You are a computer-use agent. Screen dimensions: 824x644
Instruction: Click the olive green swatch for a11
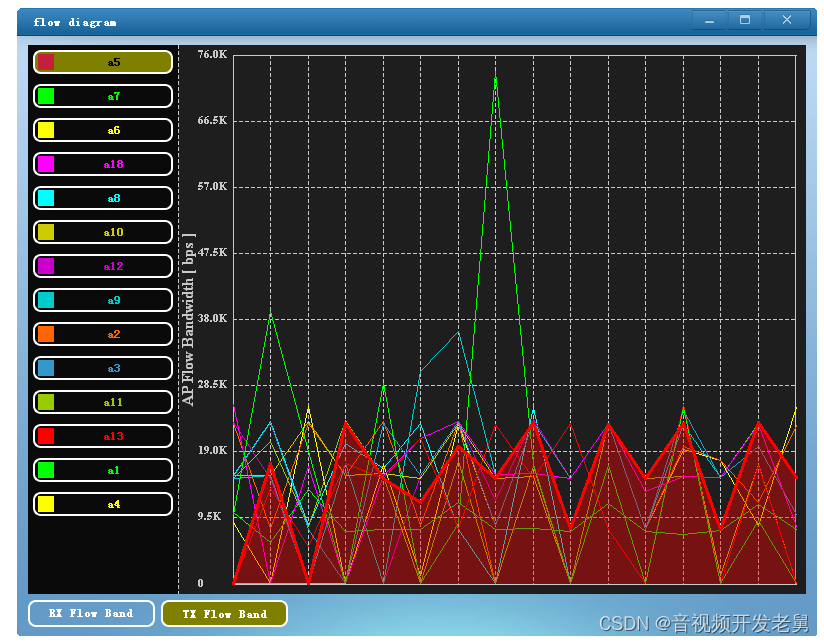(x=46, y=402)
